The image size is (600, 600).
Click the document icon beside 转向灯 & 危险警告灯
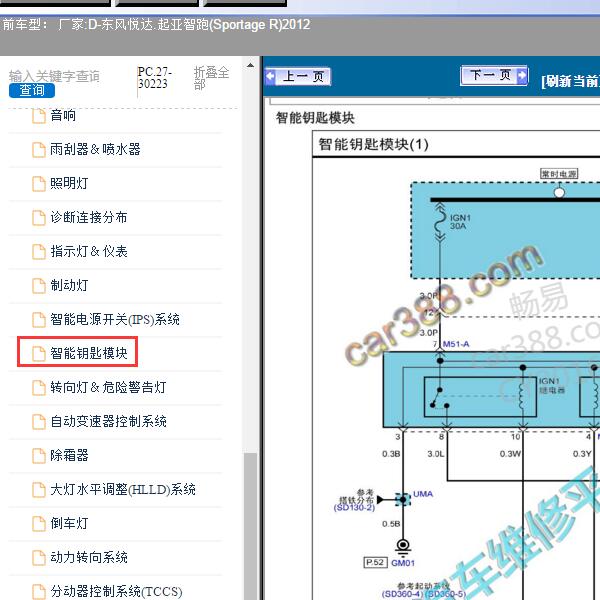[39, 388]
